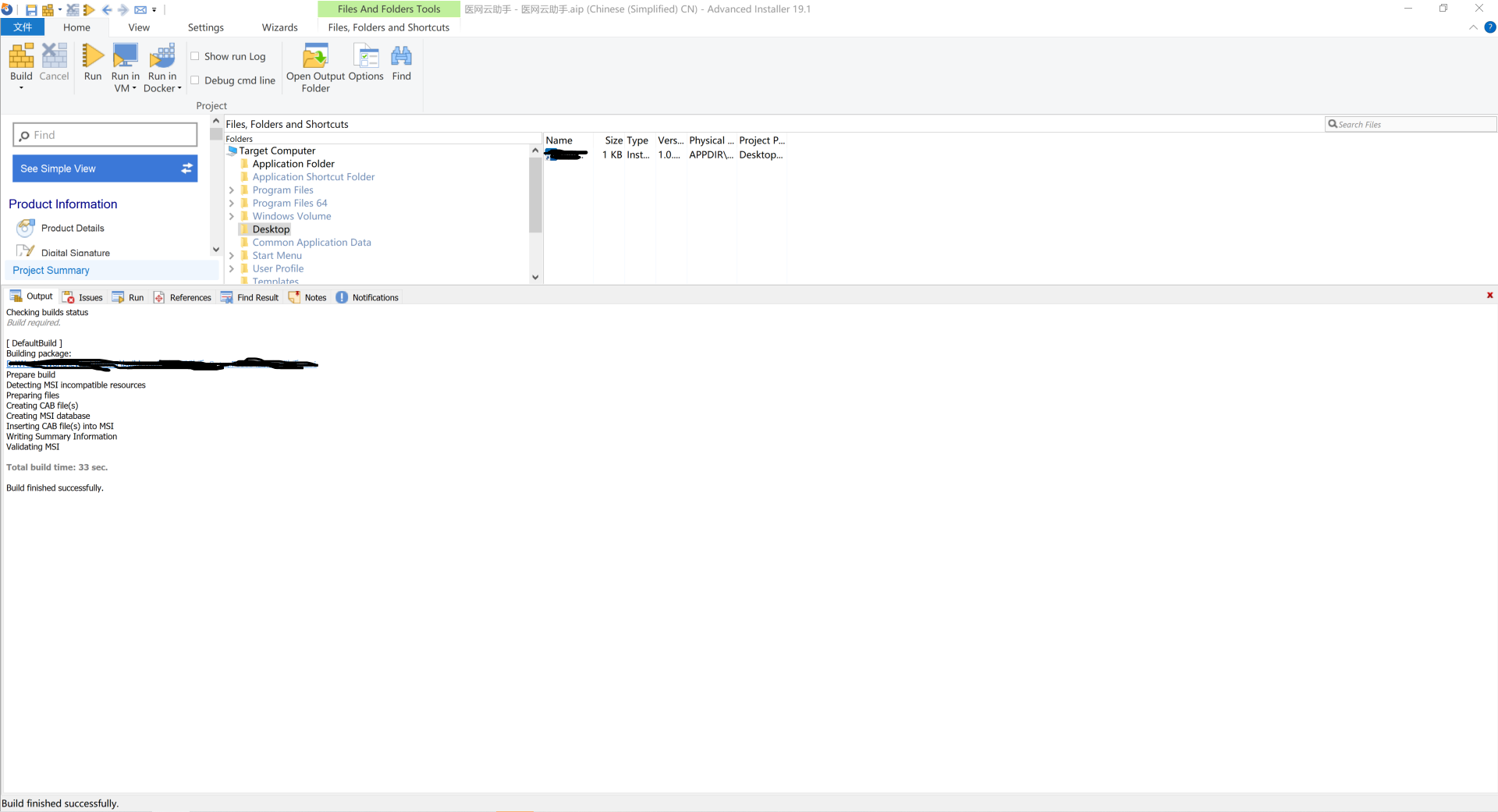Click the Advanced Installer application logo icon

click(7, 9)
